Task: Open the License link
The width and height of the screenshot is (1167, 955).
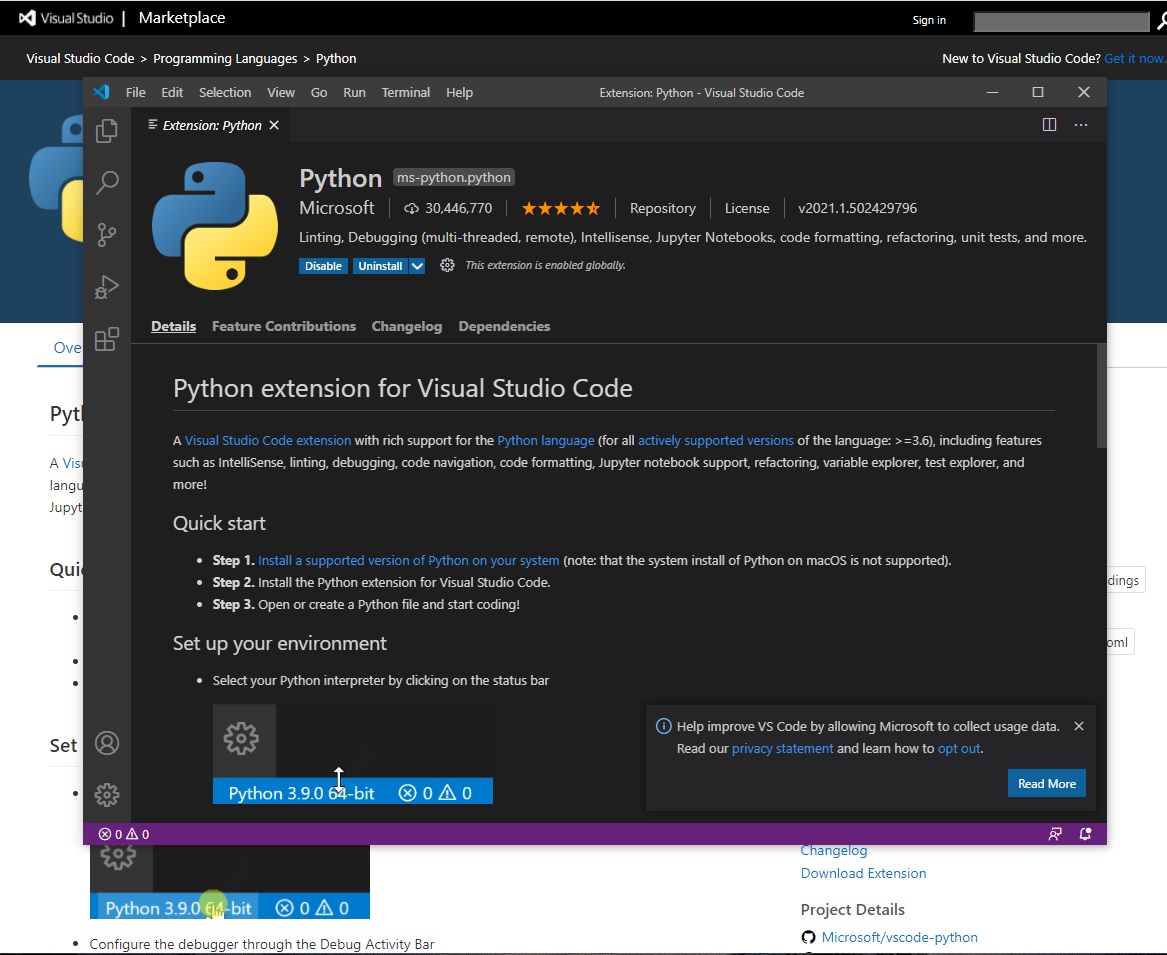Action: [746, 208]
